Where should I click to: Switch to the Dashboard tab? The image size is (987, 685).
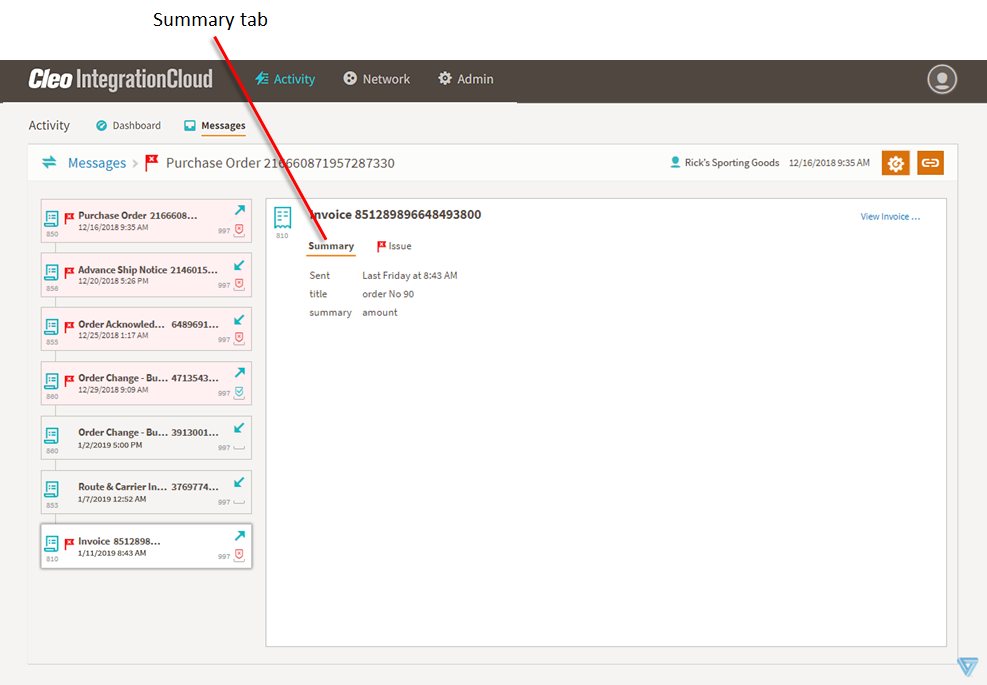tap(128, 126)
